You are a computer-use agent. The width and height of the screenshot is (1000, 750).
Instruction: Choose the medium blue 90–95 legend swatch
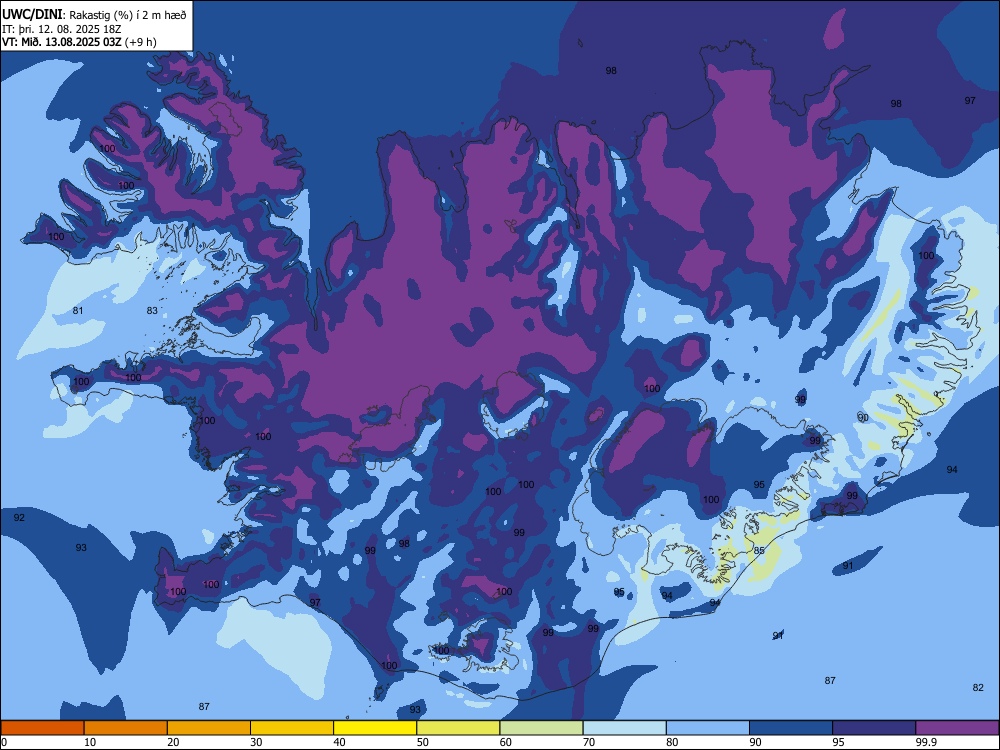coord(791,728)
